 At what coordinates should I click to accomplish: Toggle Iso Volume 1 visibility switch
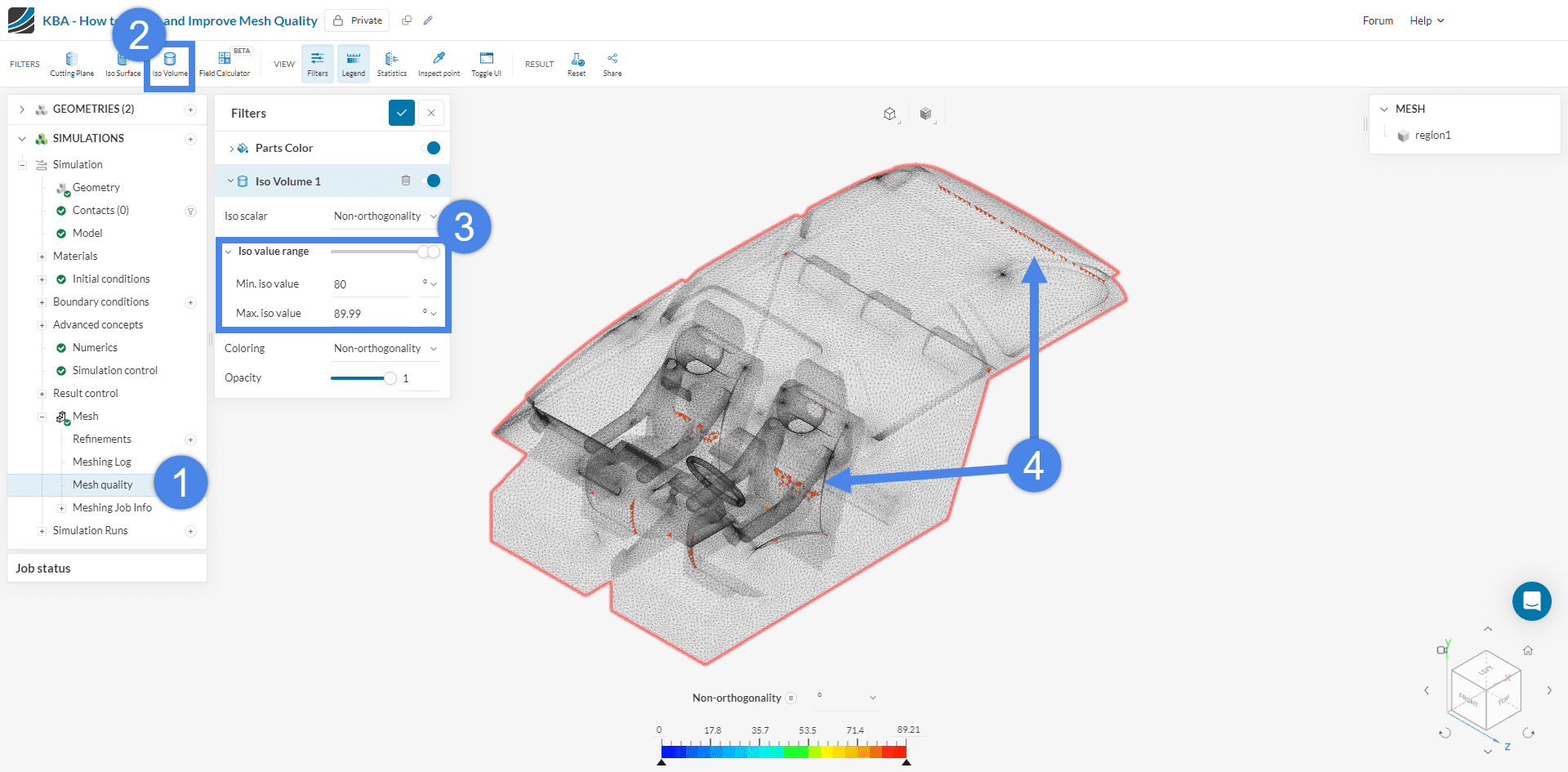431,181
